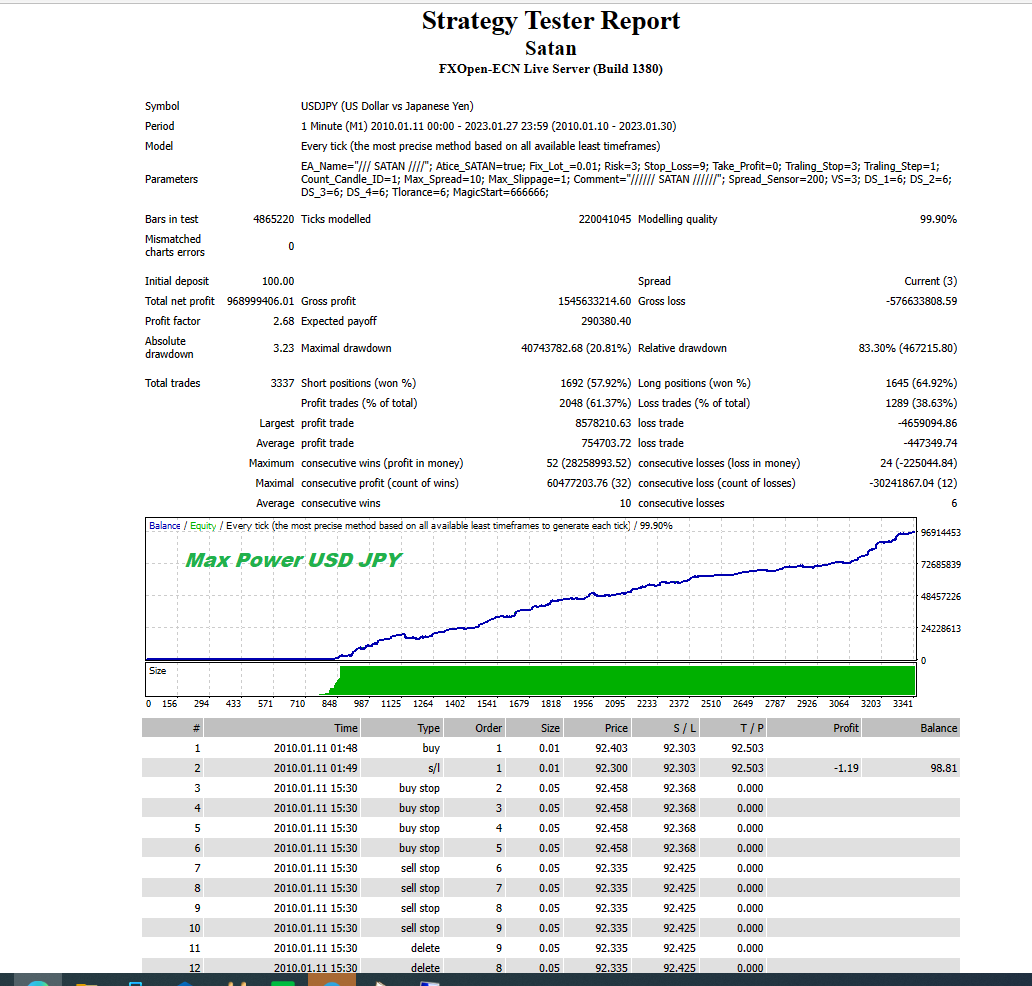Click the Absolute drawdown value 3.23

pyautogui.click(x=284, y=348)
